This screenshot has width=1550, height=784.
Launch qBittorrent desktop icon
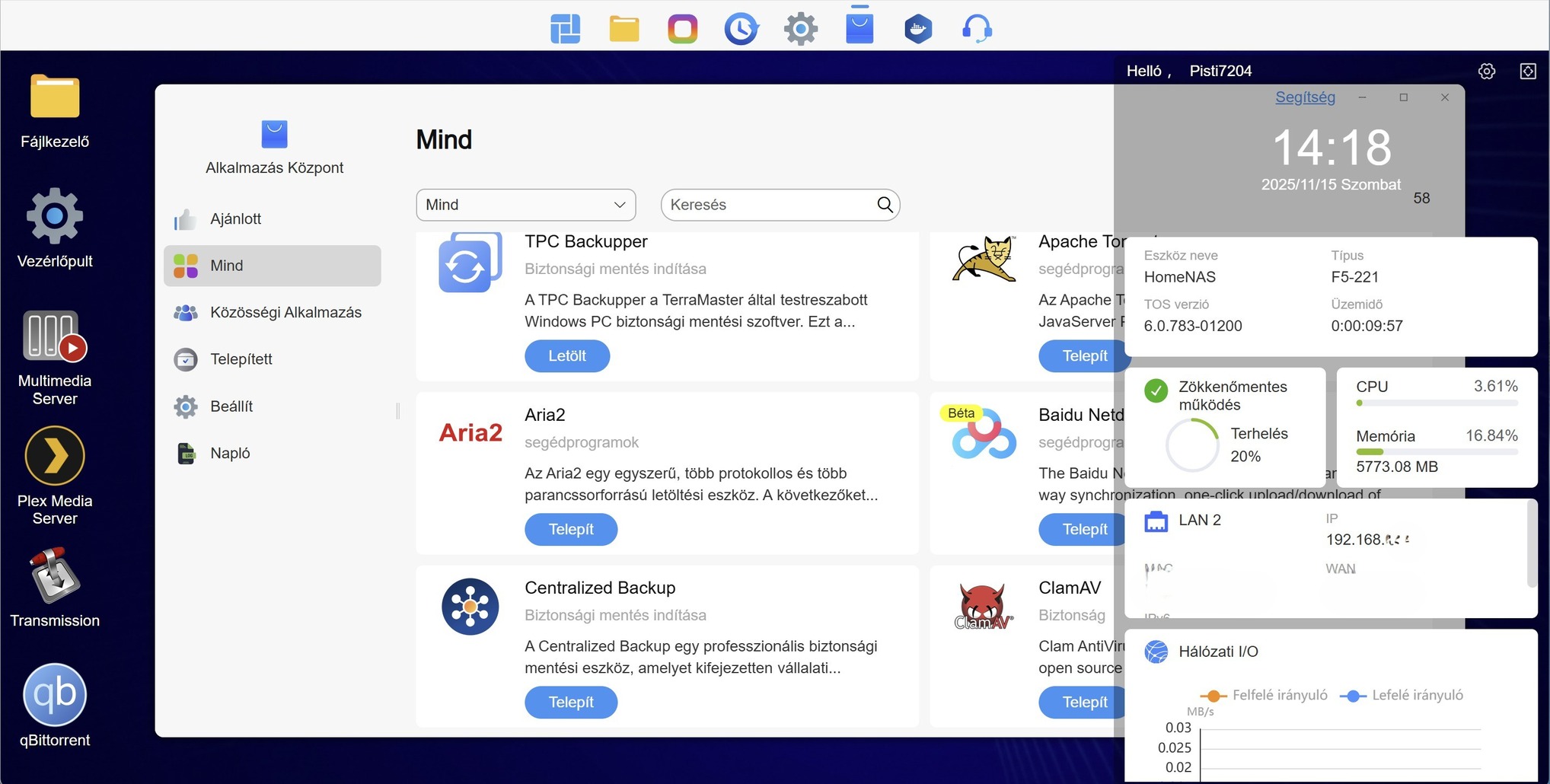pos(55,706)
